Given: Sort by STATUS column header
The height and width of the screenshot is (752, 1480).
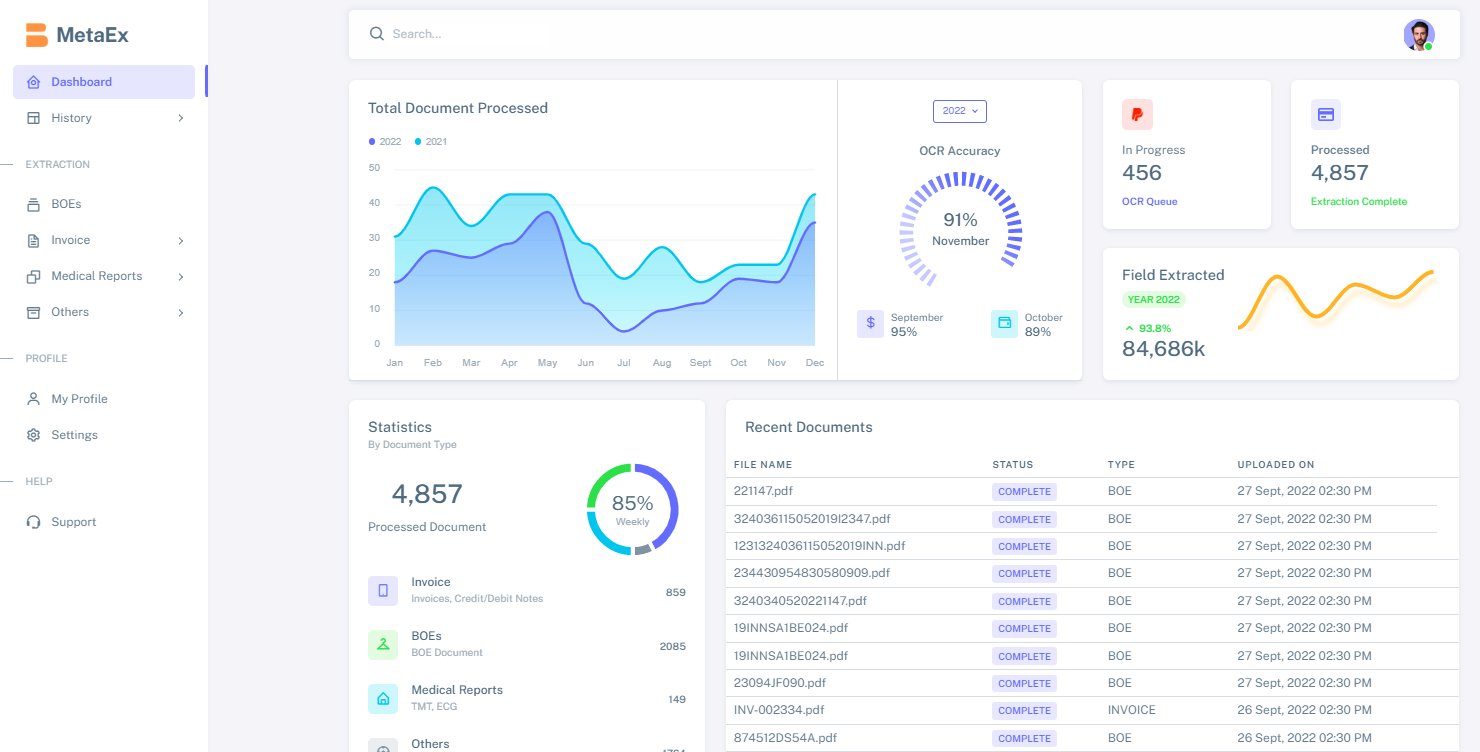Looking at the screenshot, I should pyautogui.click(x=1013, y=465).
